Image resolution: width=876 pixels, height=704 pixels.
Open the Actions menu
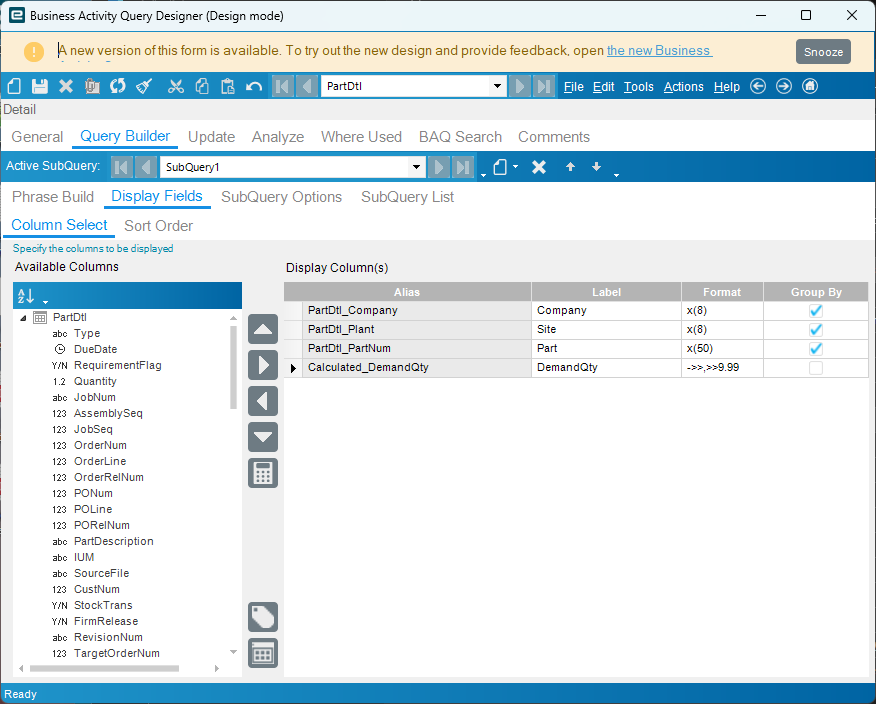pyautogui.click(x=683, y=87)
